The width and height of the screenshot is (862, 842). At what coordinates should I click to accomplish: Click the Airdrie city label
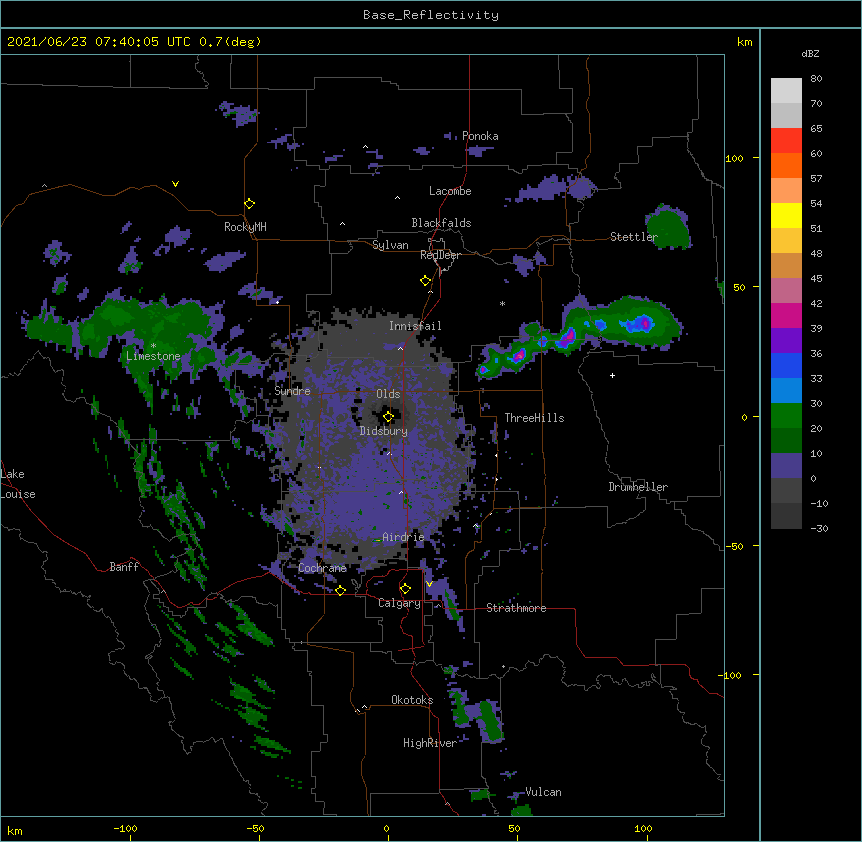point(403,537)
